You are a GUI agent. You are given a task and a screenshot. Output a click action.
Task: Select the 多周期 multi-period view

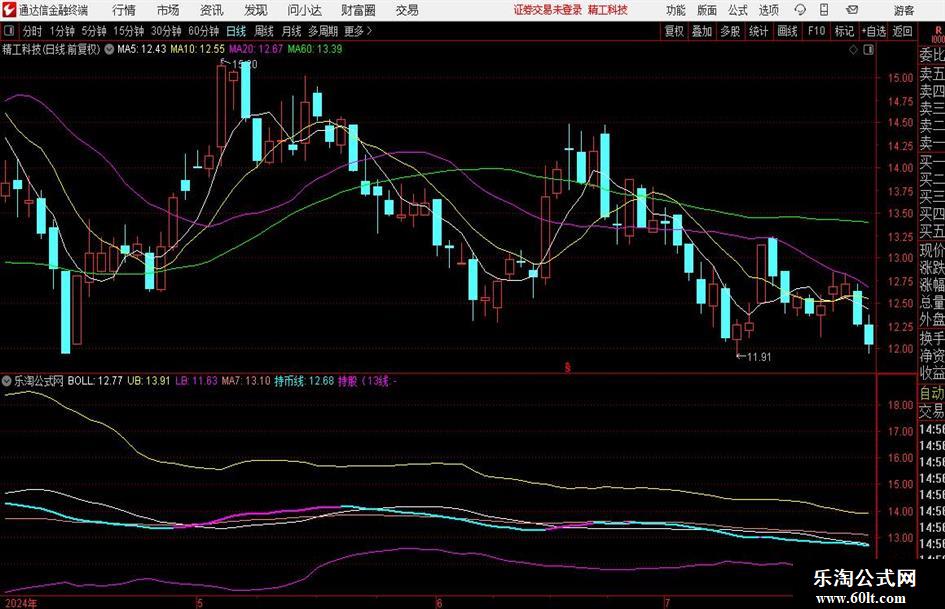323,31
